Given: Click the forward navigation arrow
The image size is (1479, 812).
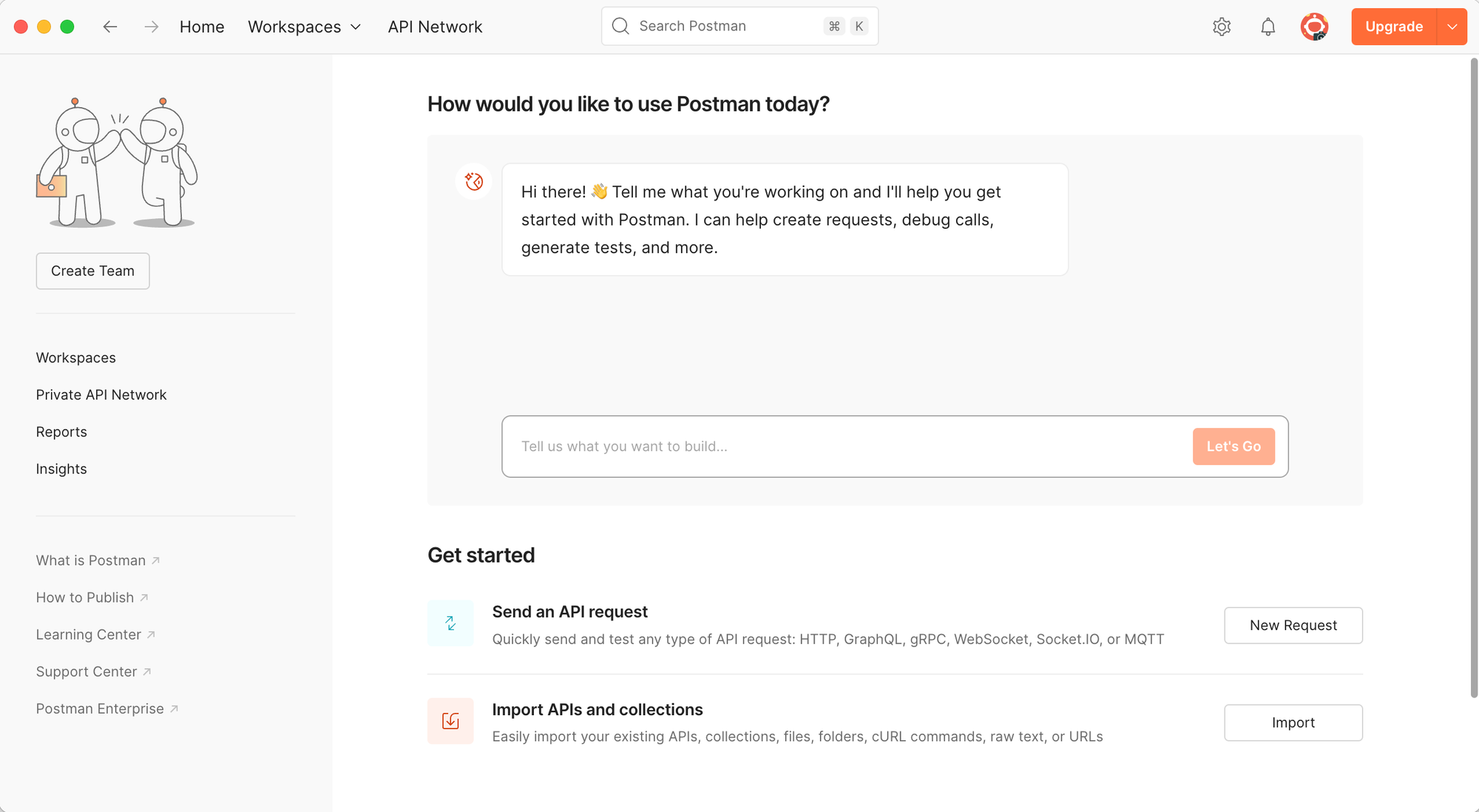Looking at the screenshot, I should (x=152, y=27).
